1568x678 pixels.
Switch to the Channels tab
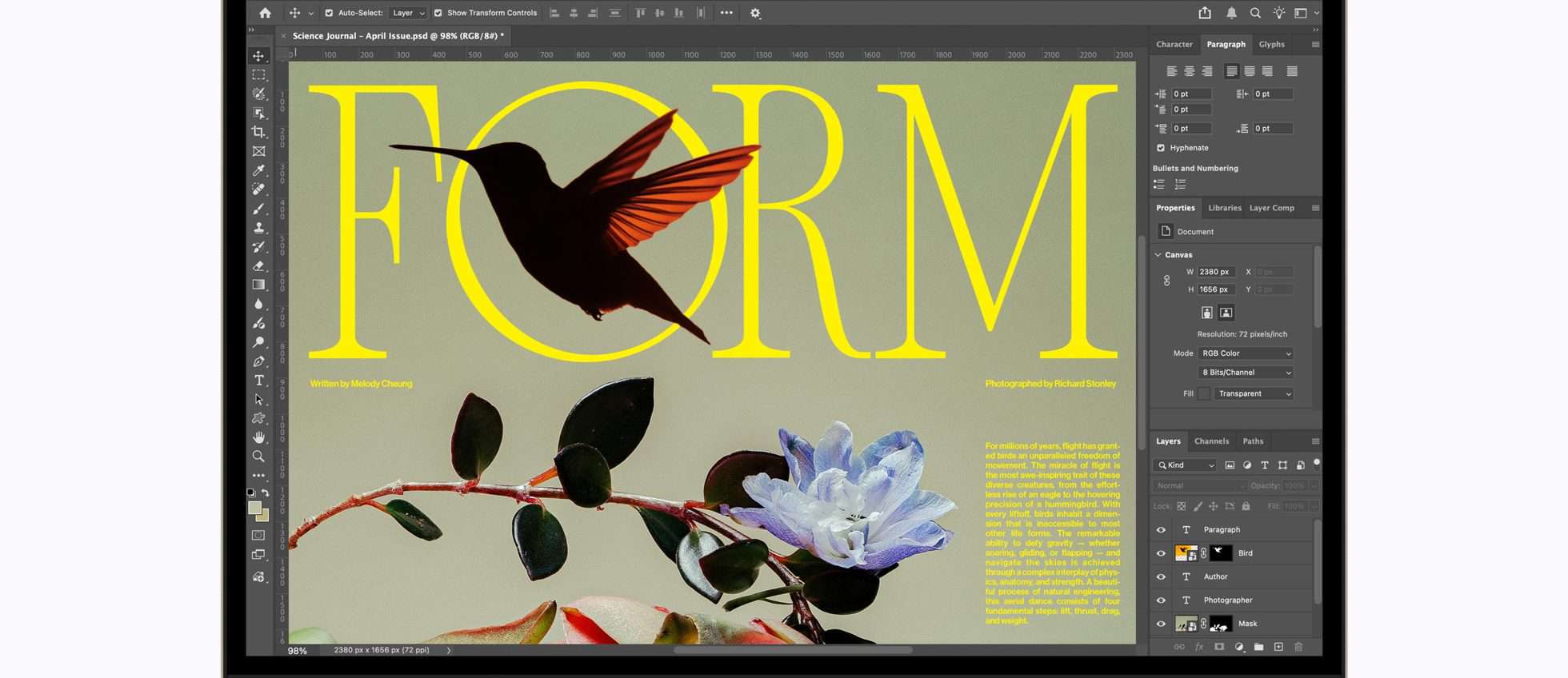pyautogui.click(x=1211, y=441)
